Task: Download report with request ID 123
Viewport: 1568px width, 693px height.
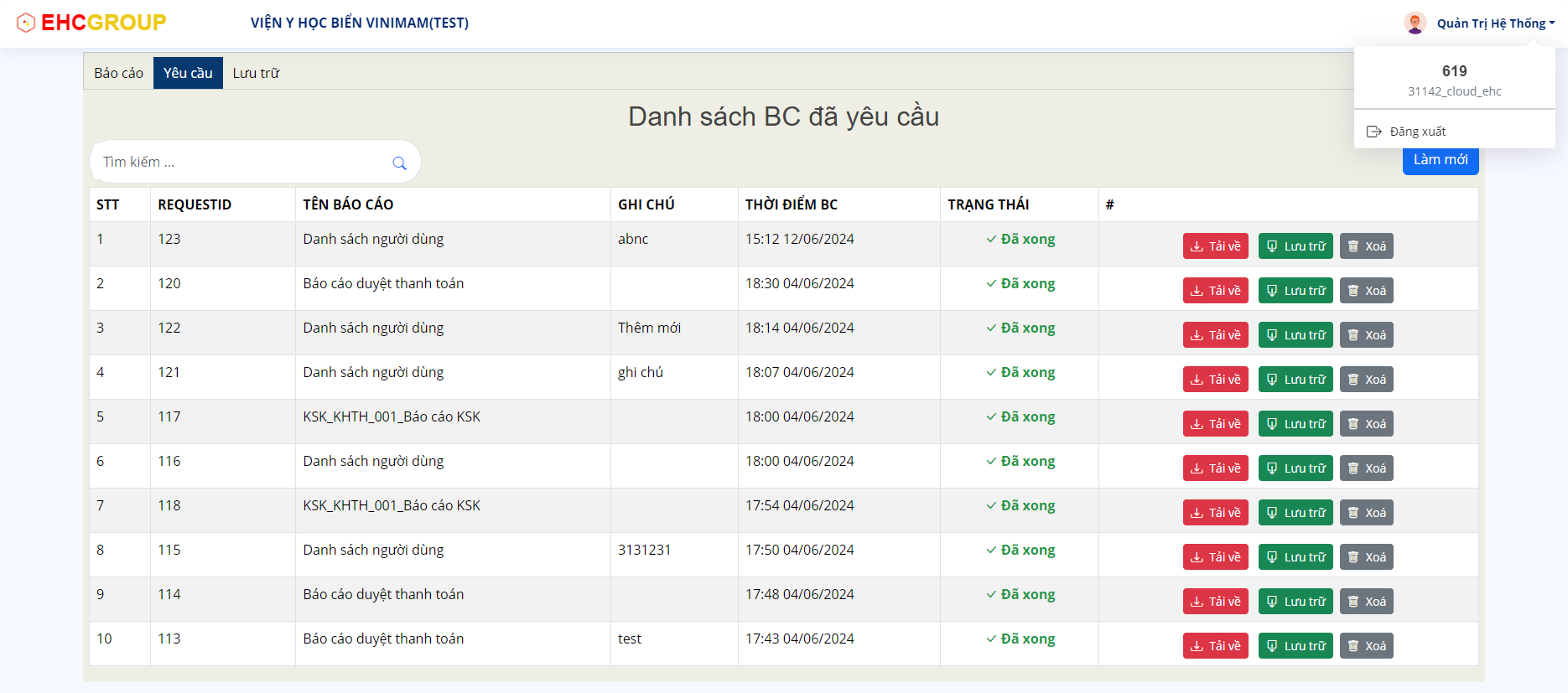Action: [x=1215, y=246]
